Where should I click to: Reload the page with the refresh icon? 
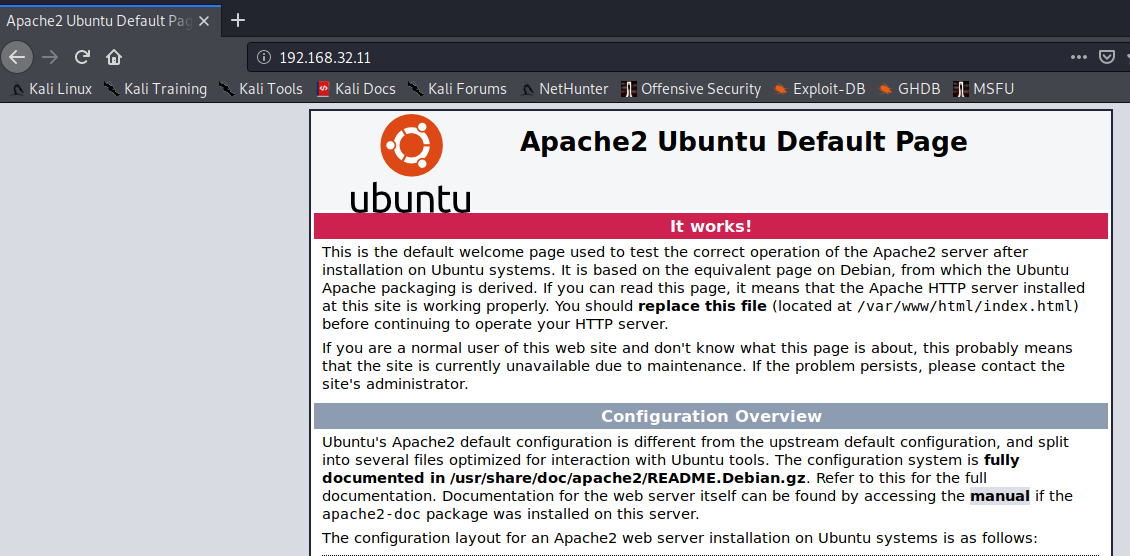tap(82, 57)
